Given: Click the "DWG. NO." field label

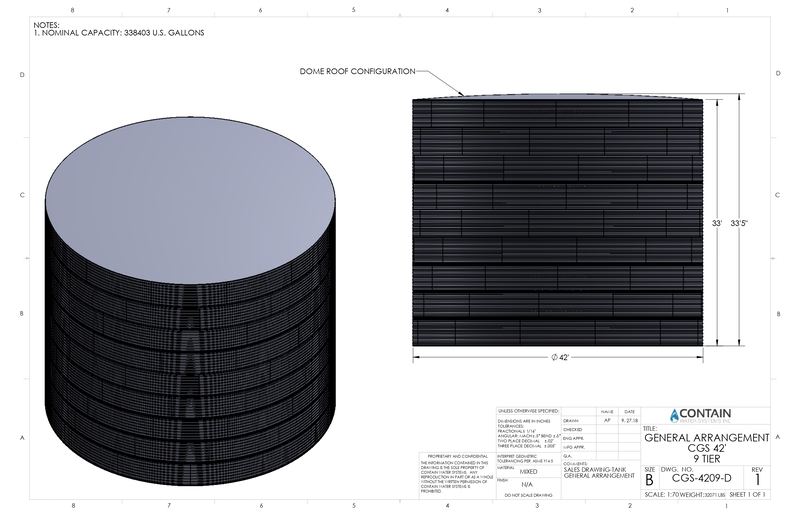Looking at the screenshot, I should pyautogui.click(x=677, y=470).
